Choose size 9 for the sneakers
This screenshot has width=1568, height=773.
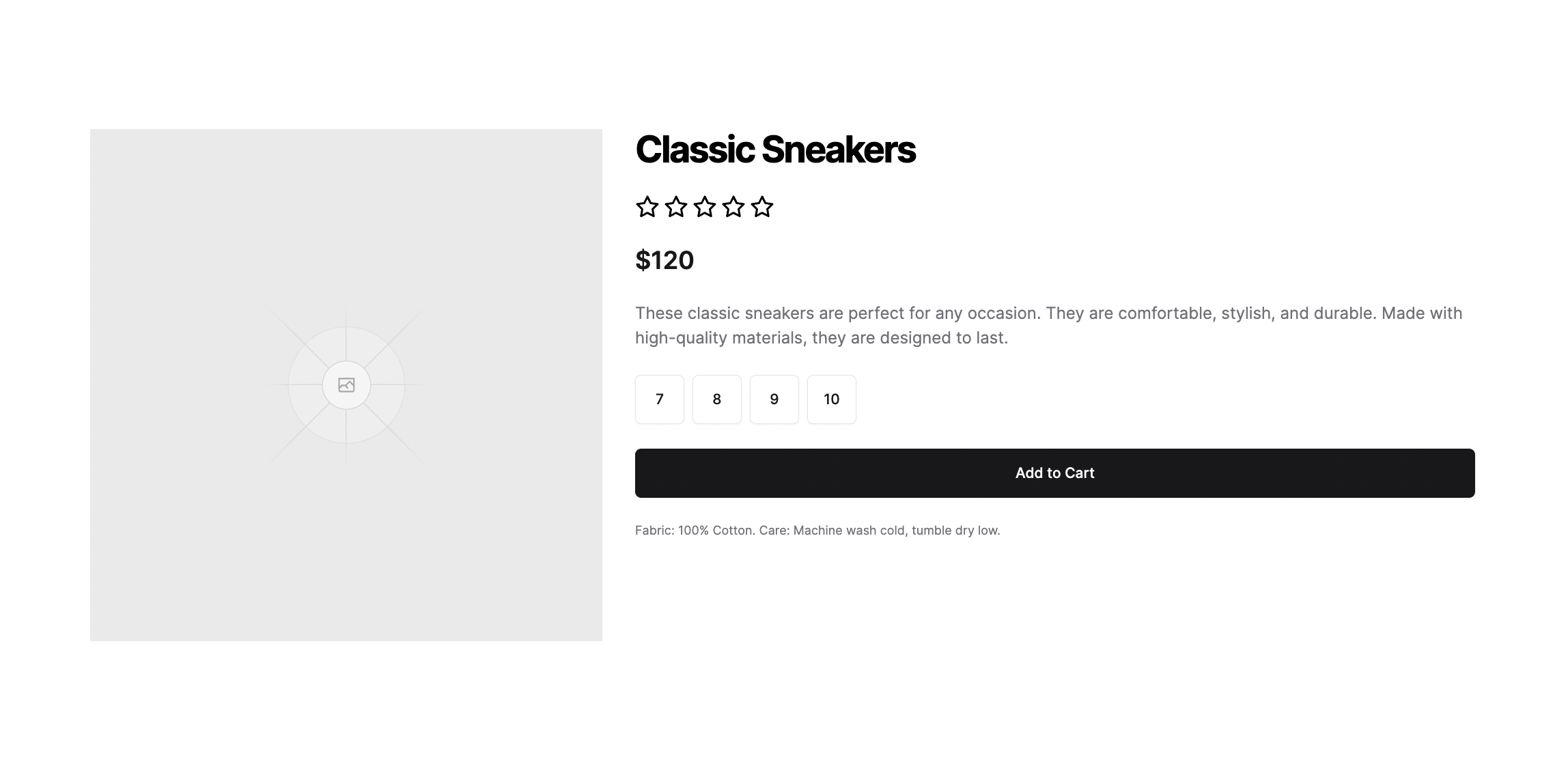click(774, 399)
